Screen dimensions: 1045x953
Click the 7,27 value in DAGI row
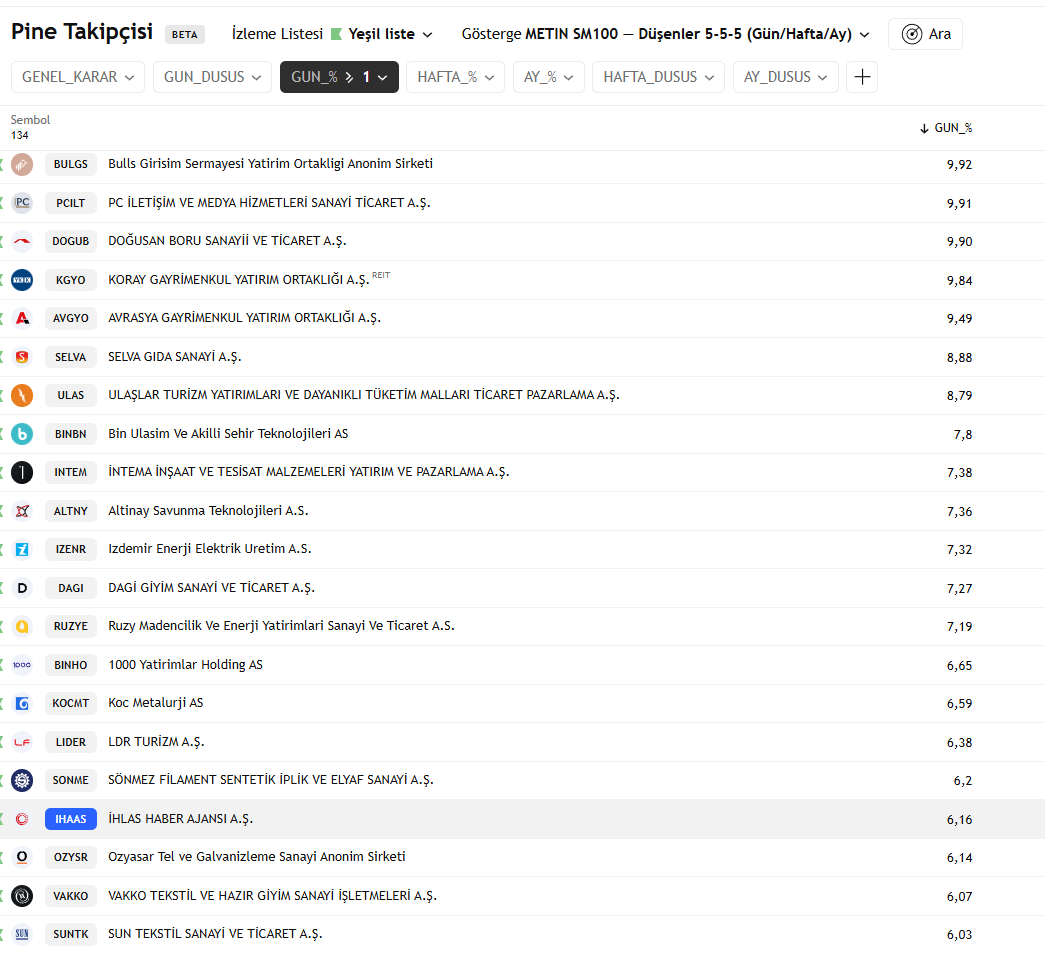[959, 588]
